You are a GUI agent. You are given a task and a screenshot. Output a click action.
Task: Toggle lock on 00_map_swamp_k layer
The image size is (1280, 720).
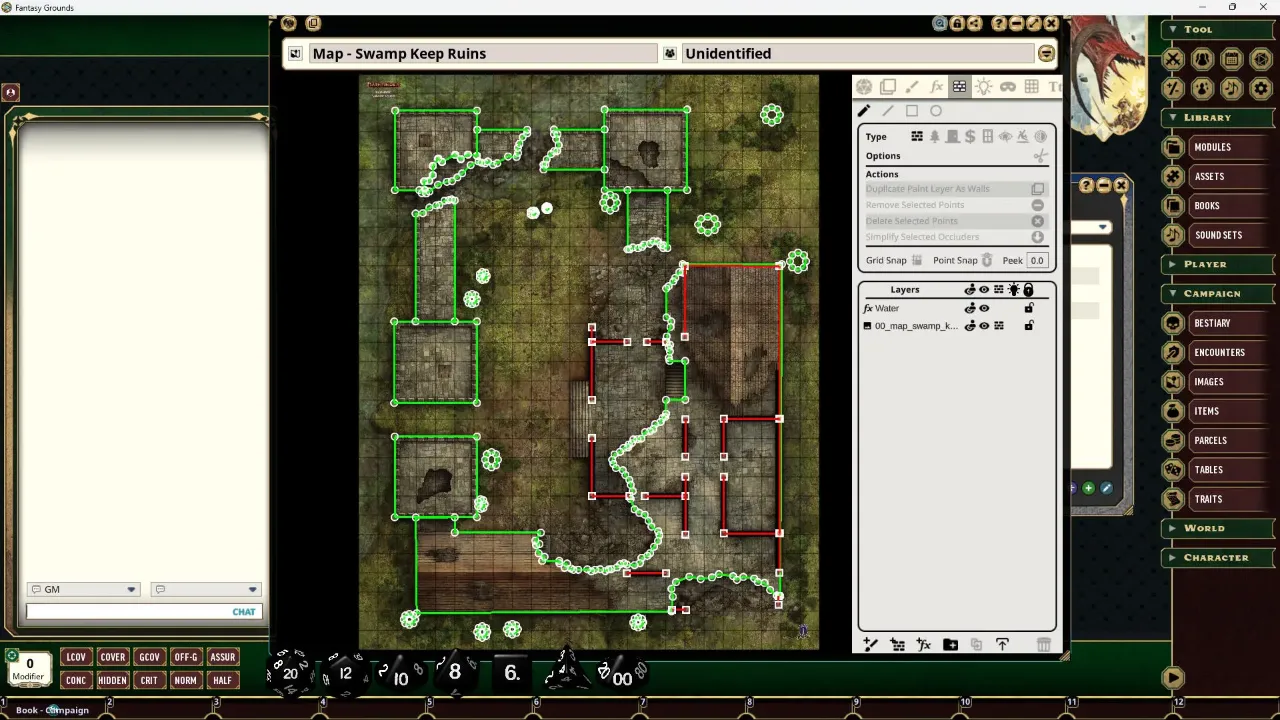click(1028, 326)
